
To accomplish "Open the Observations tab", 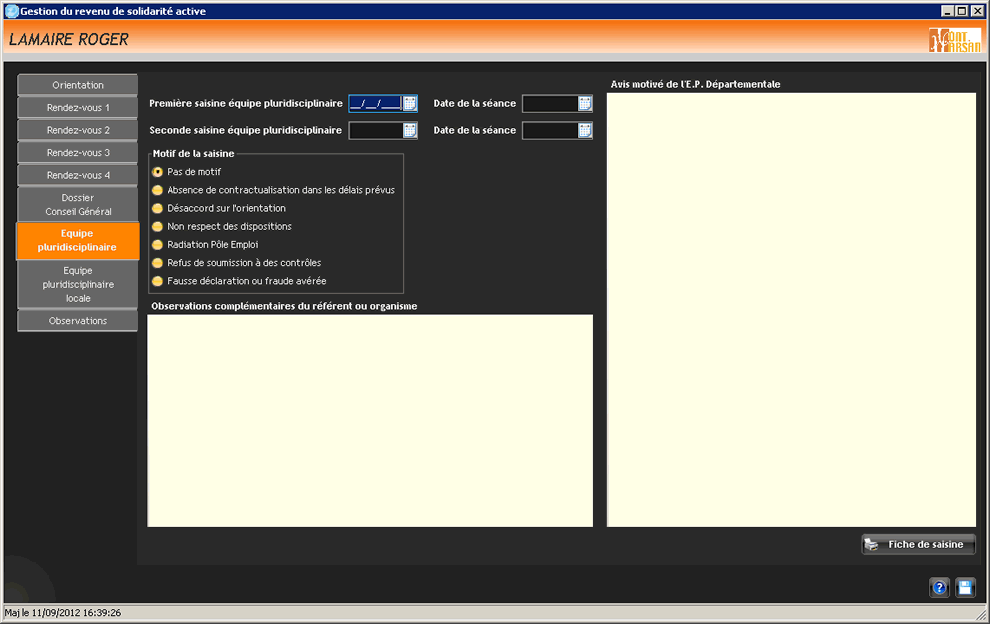I will (78, 321).
